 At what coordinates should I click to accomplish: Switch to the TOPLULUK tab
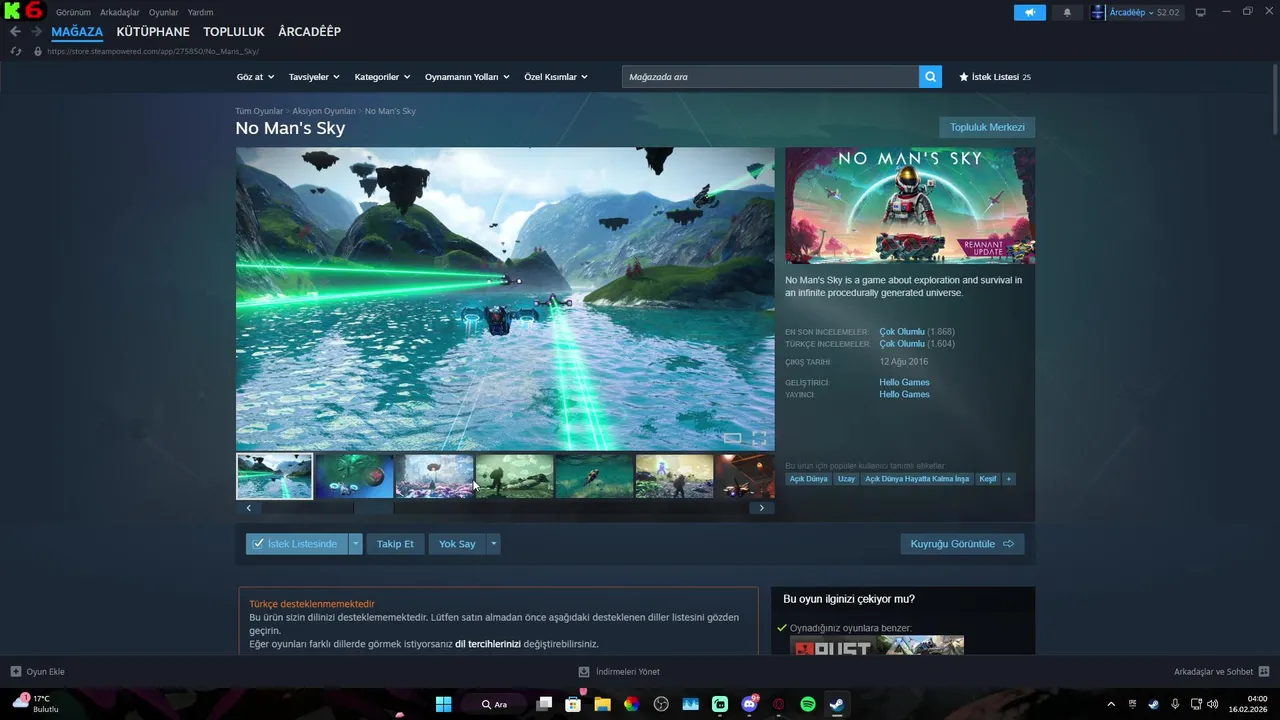click(234, 32)
